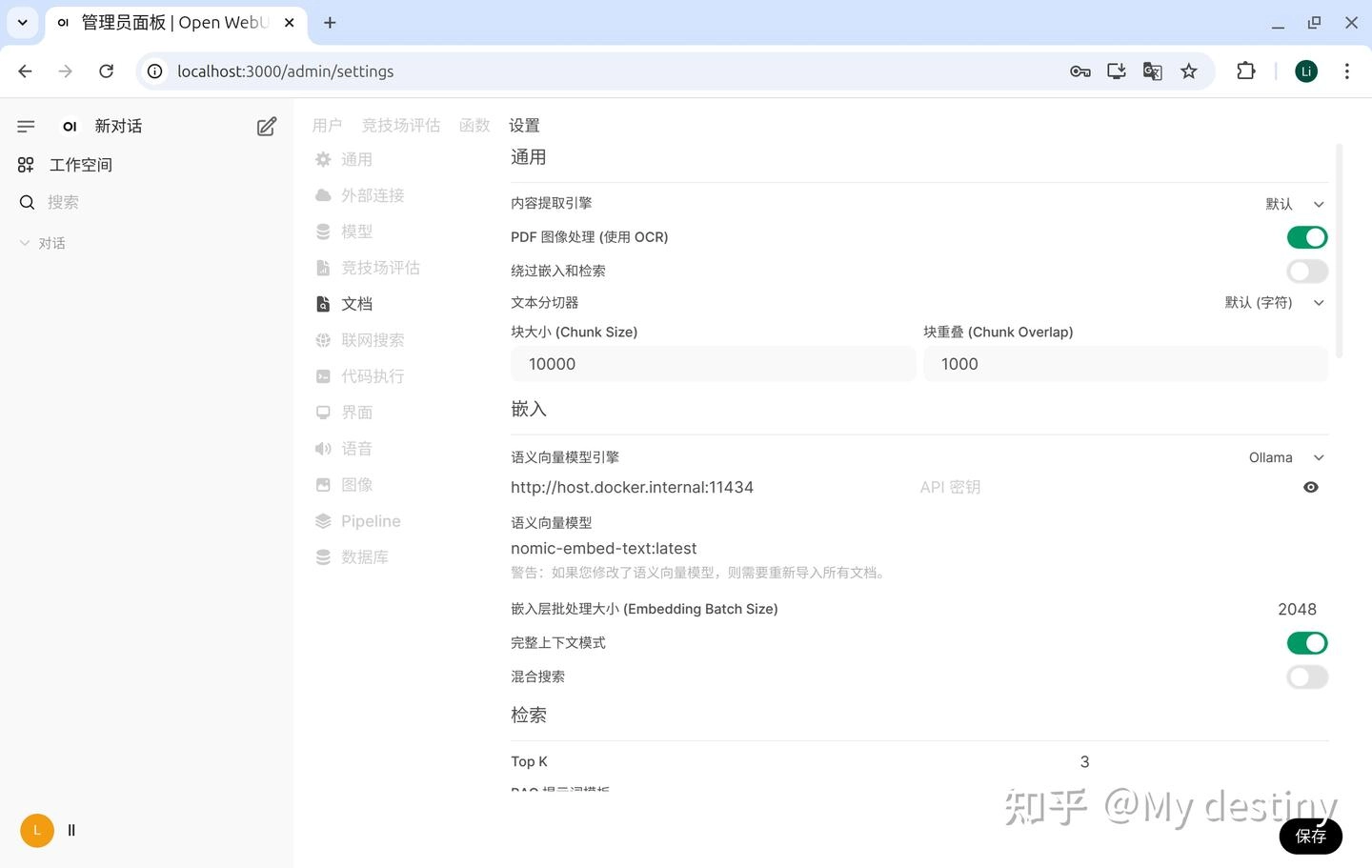The image size is (1372, 868).
Task: Click the new chat pencil icon
Action: [x=267, y=127]
